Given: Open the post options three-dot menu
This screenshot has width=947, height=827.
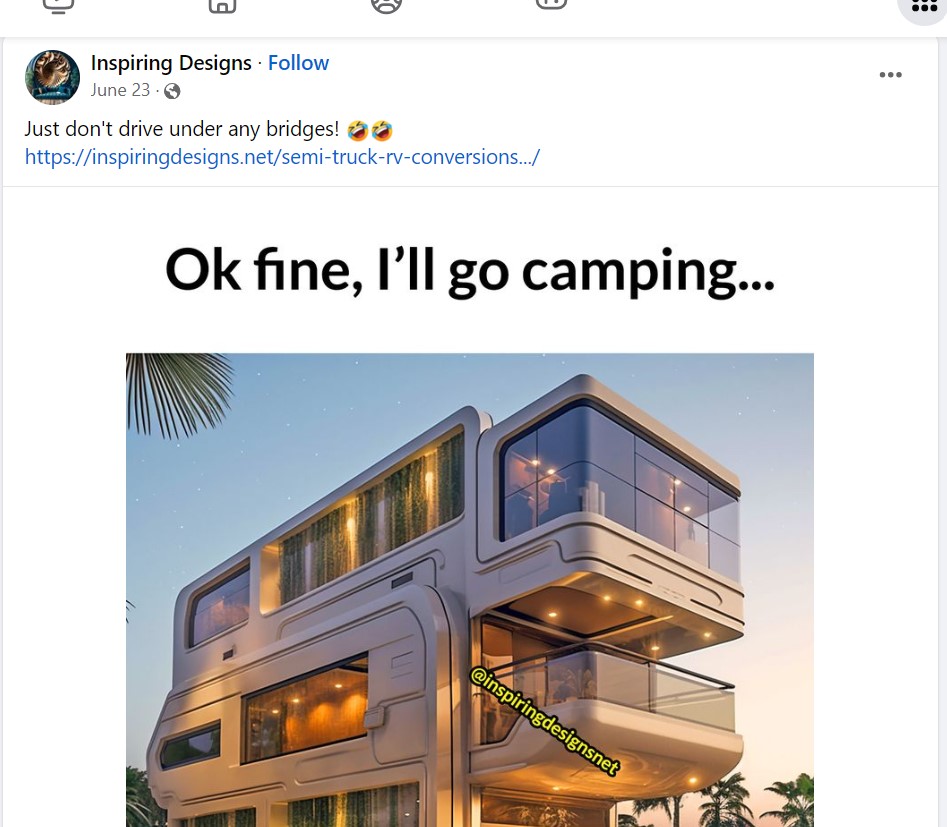Looking at the screenshot, I should coord(890,74).
